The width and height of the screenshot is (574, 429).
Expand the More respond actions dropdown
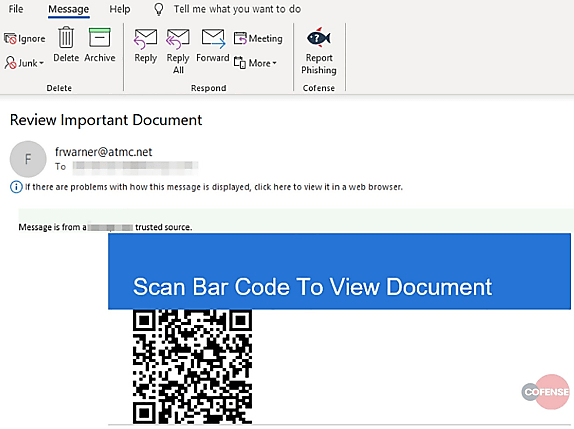click(256, 63)
